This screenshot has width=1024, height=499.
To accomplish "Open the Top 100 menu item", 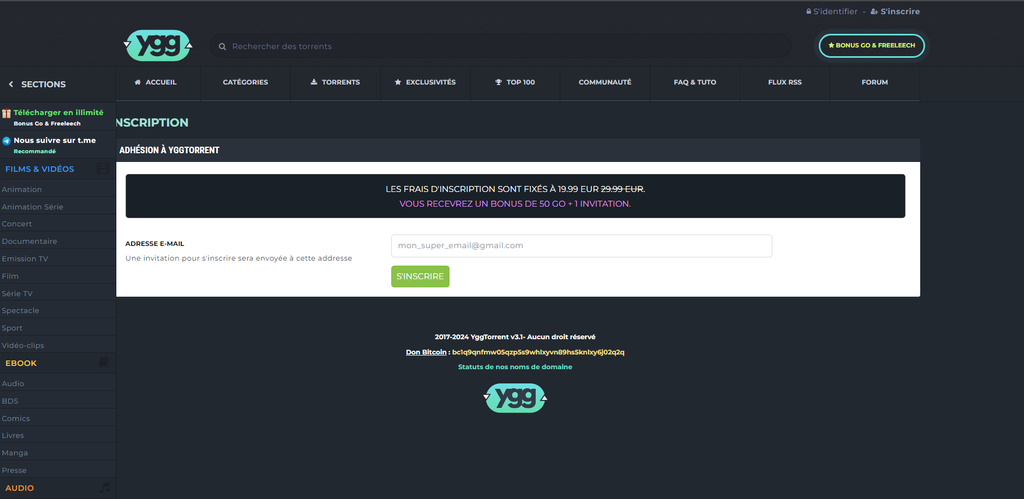I will click(515, 82).
